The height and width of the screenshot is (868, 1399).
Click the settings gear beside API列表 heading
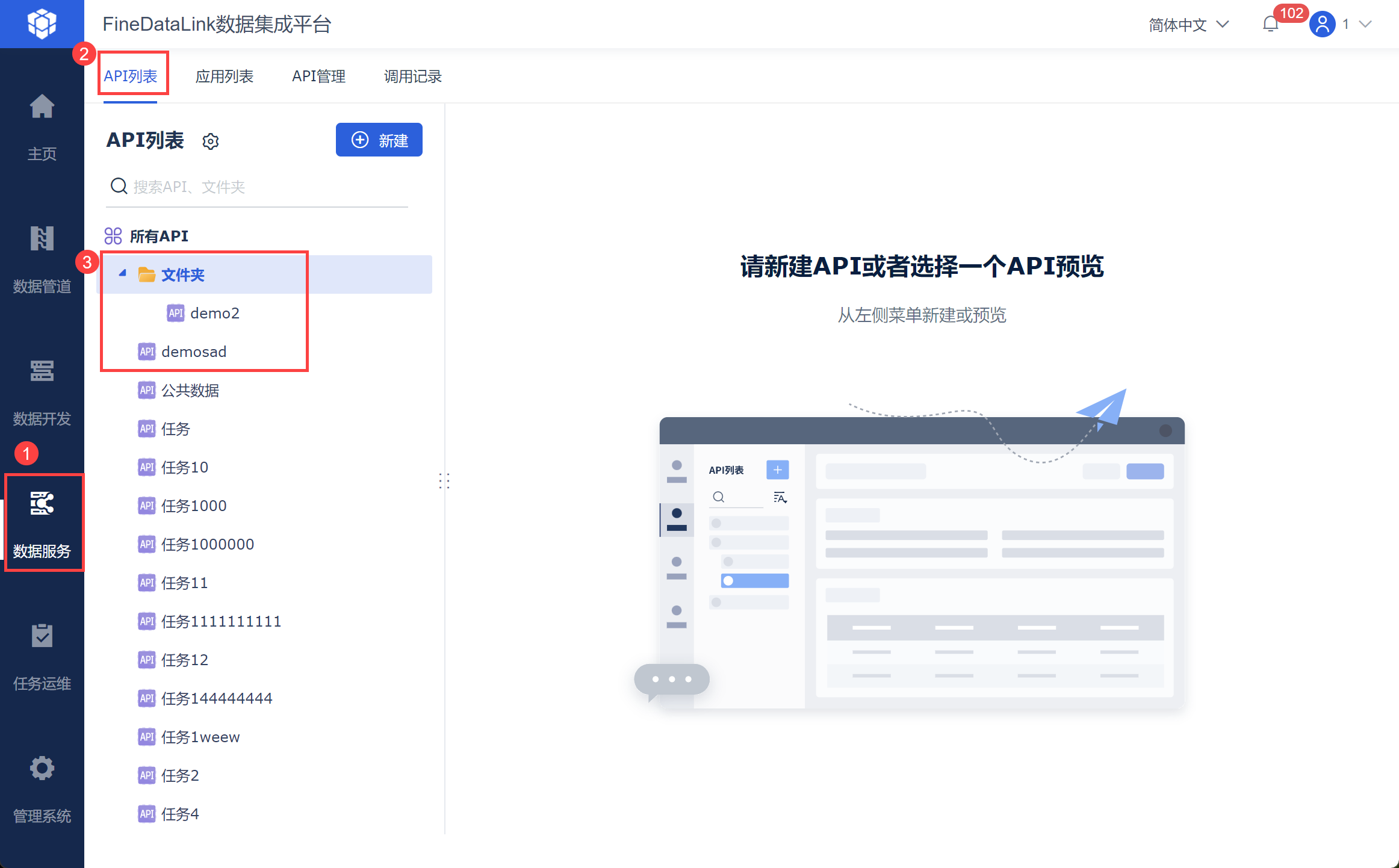pyautogui.click(x=211, y=141)
